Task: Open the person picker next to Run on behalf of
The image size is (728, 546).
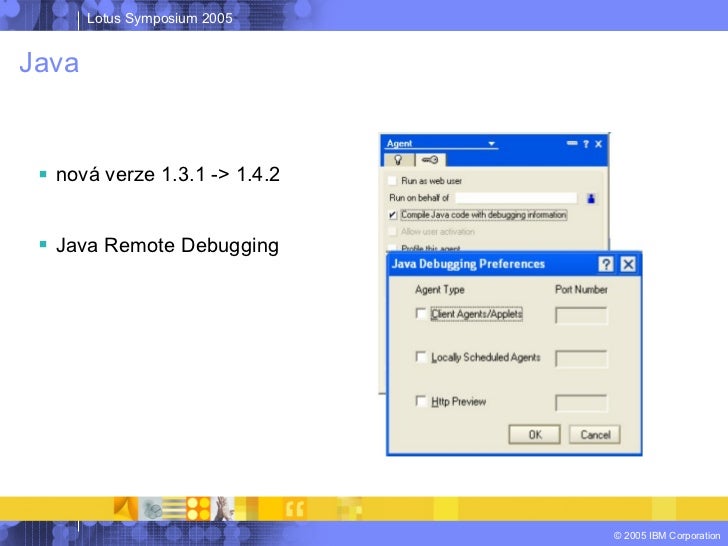Action: (591, 198)
